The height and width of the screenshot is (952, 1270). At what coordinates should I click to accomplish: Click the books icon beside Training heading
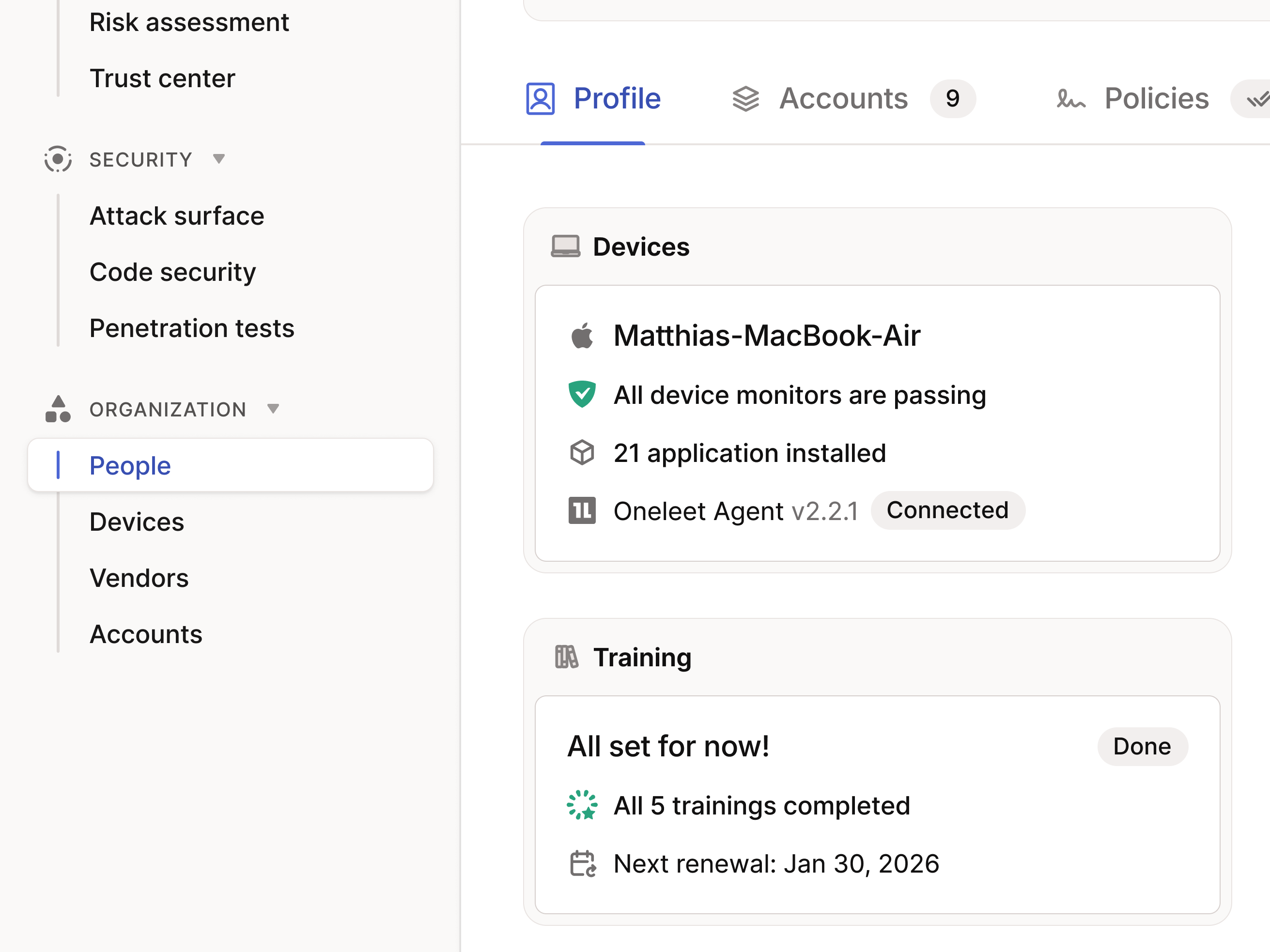tap(567, 657)
